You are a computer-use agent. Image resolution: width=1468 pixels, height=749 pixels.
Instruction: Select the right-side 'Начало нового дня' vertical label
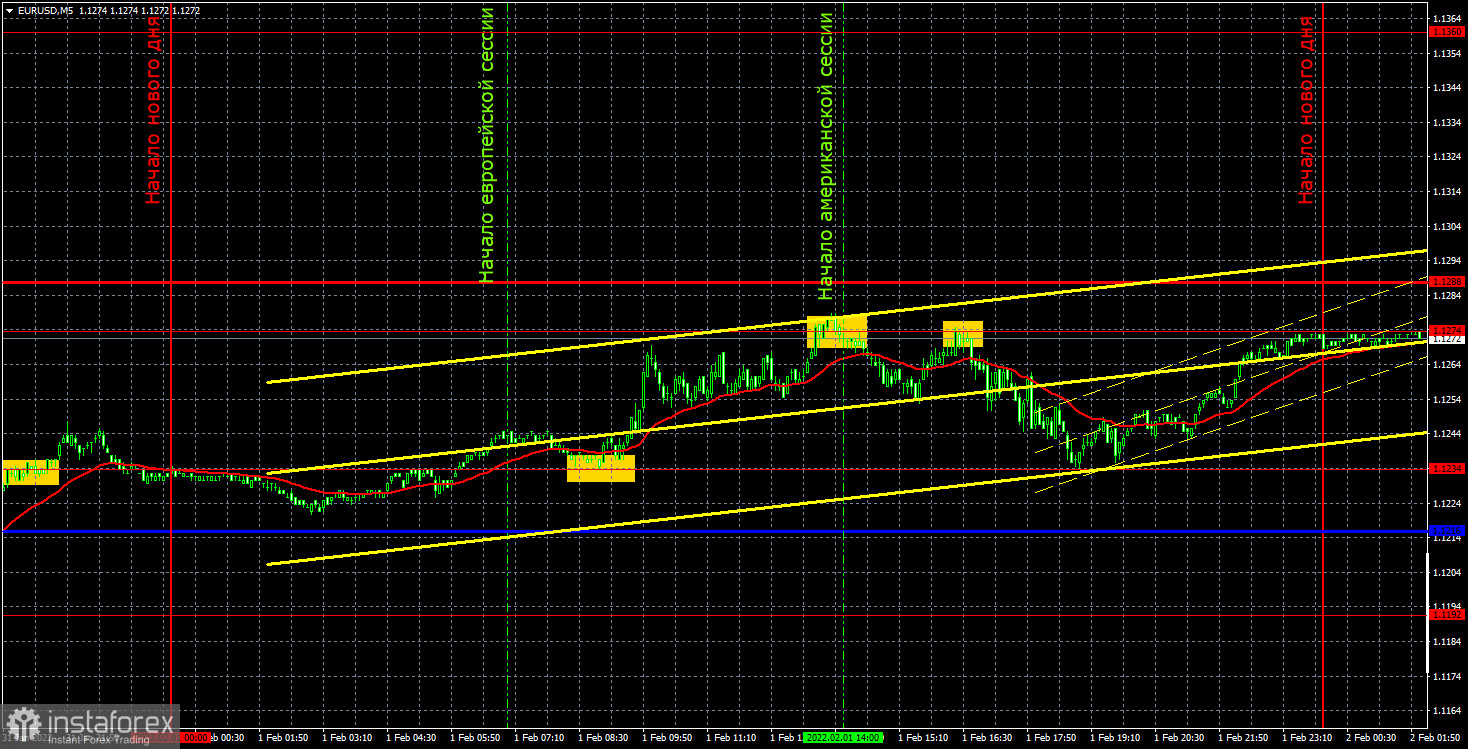pyautogui.click(x=1306, y=110)
